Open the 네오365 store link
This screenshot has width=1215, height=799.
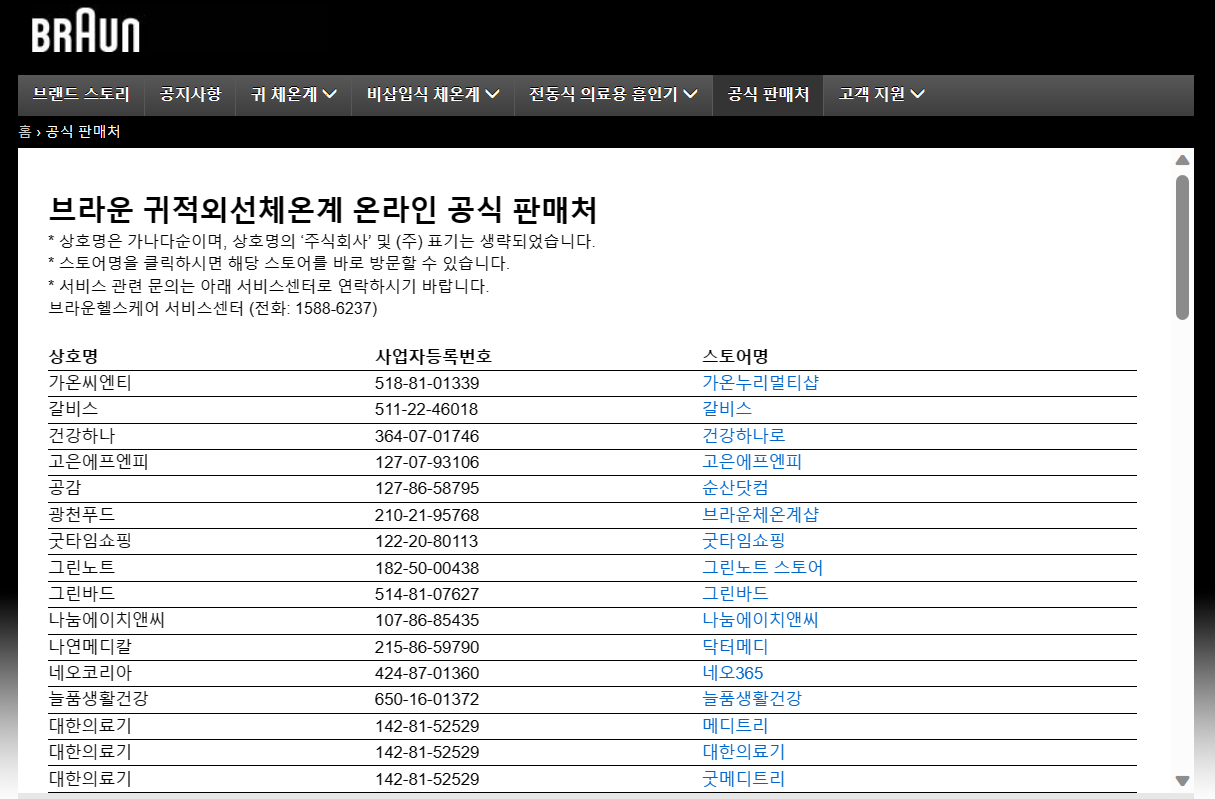(733, 673)
